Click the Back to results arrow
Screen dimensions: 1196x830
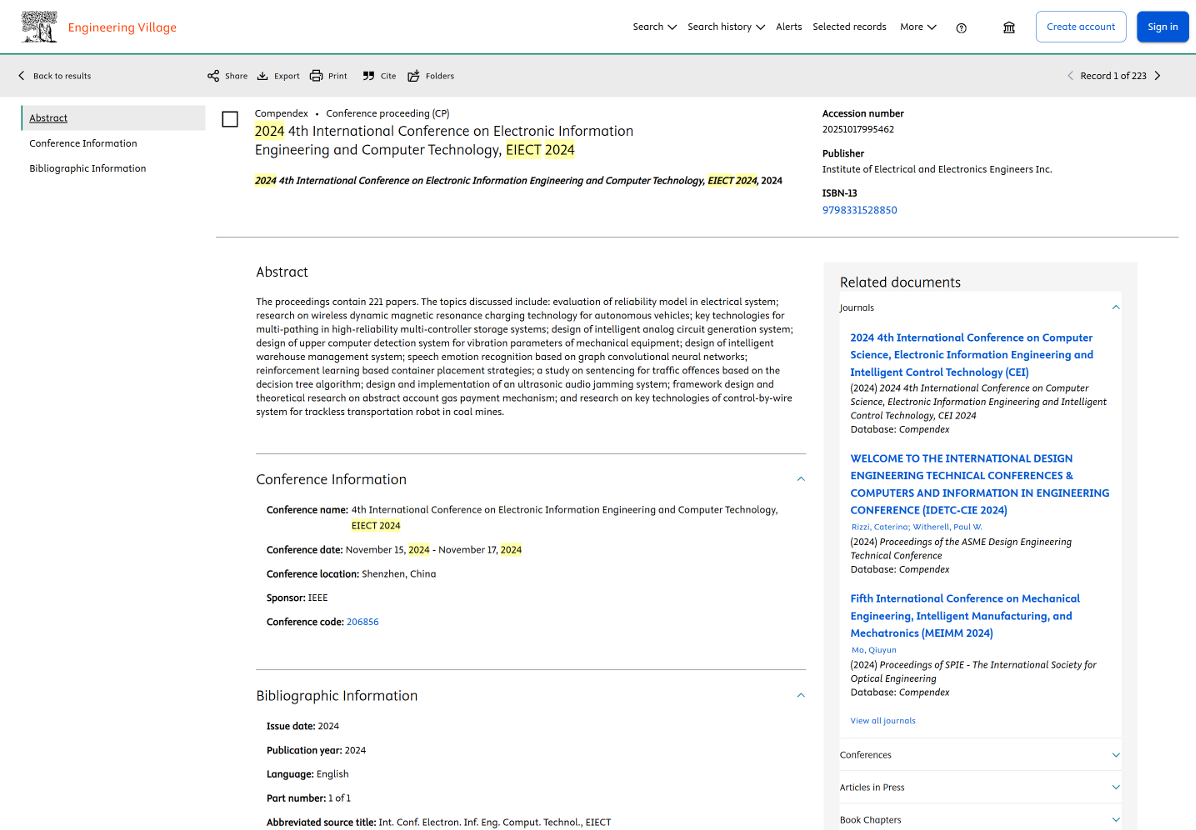(x=21, y=76)
